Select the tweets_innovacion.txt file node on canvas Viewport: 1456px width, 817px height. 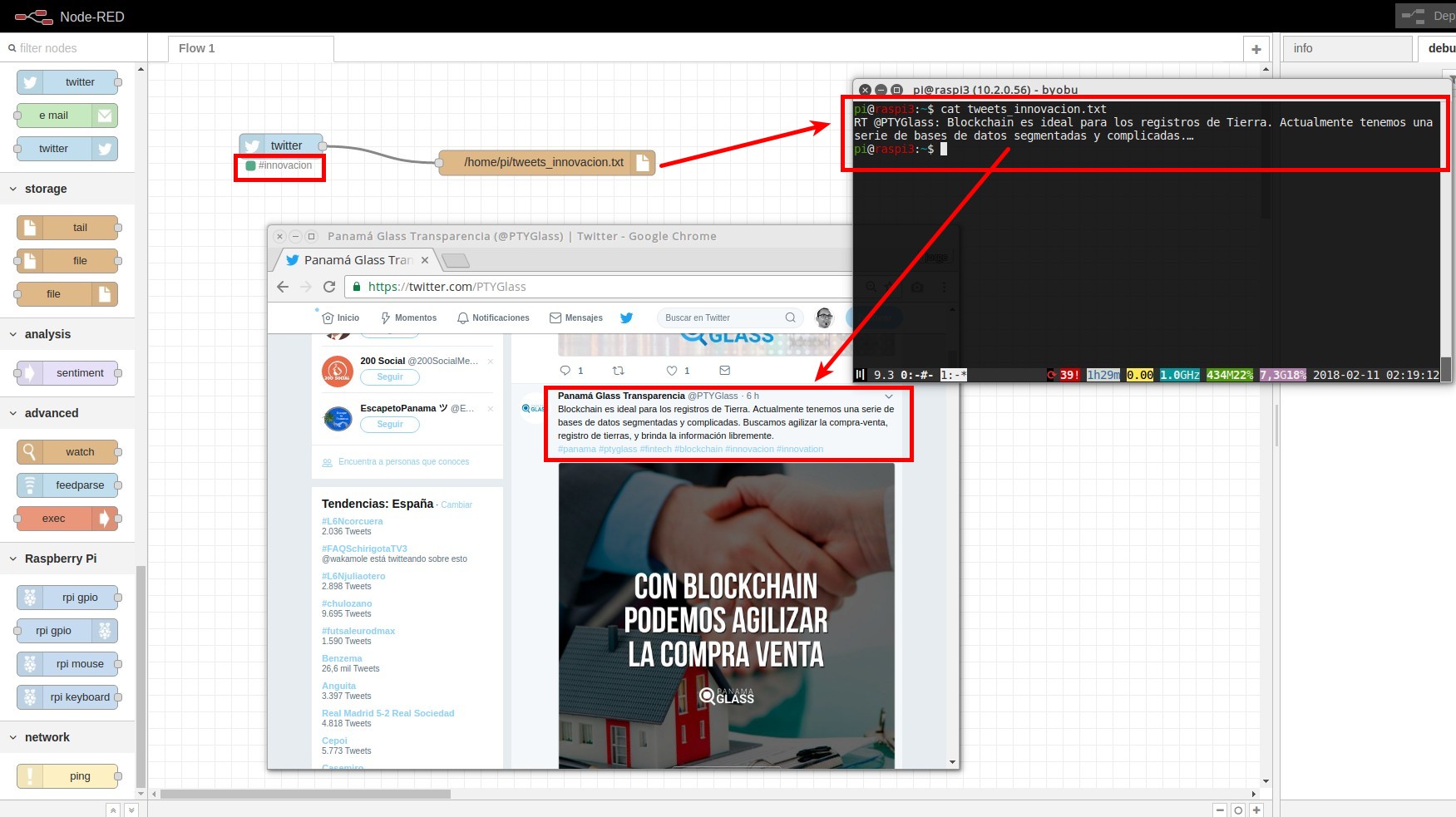point(546,162)
